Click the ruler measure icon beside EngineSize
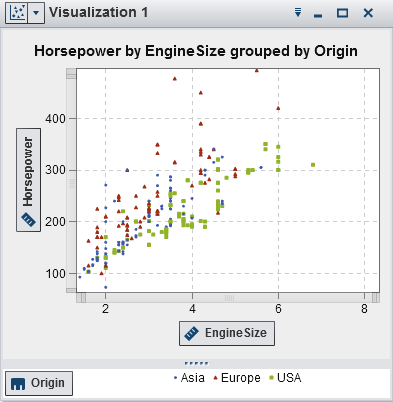Viewport: 393px width, 402px height. click(191, 333)
